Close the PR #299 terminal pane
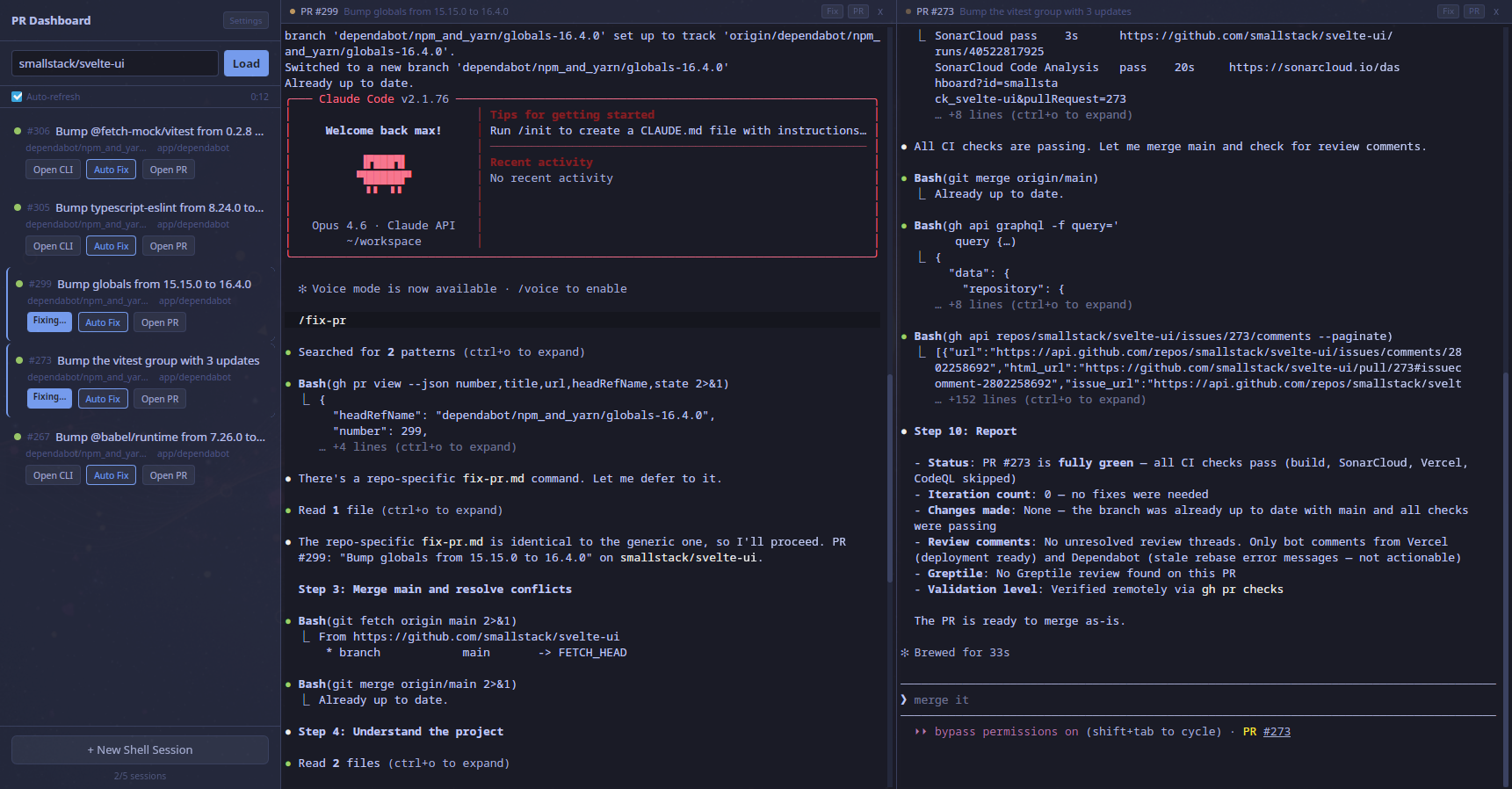 click(x=880, y=11)
